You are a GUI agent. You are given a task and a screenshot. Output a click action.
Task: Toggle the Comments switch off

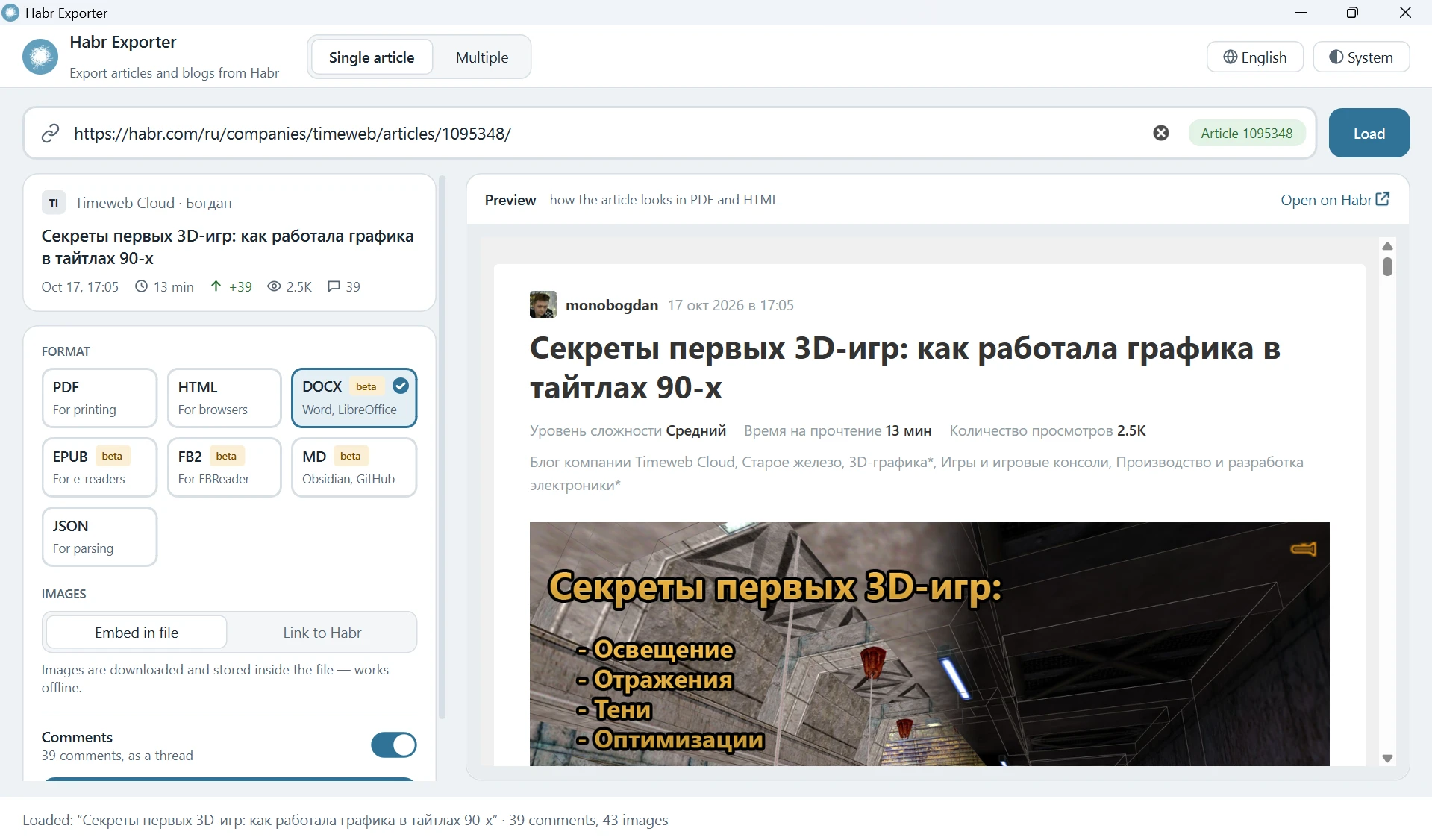click(394, 745)
